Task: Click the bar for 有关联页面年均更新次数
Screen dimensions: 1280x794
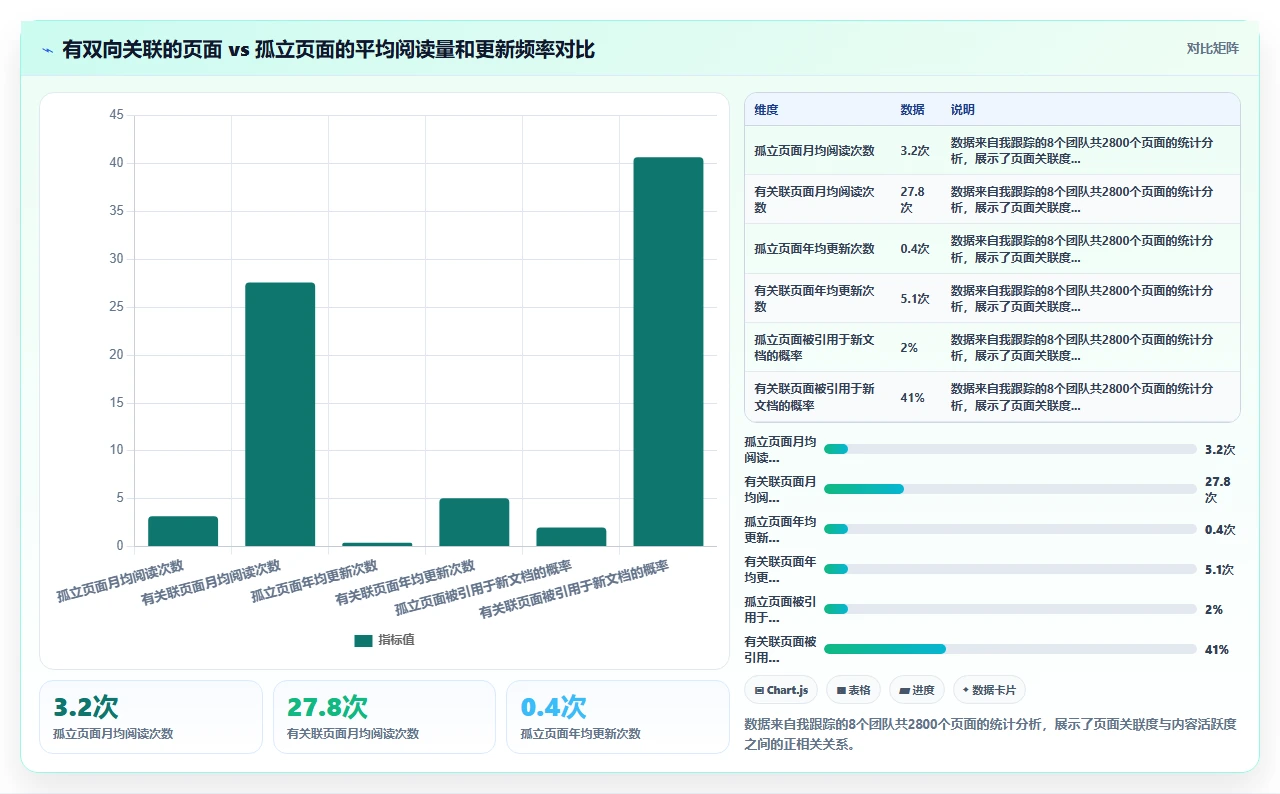Action: click(474, 522)
